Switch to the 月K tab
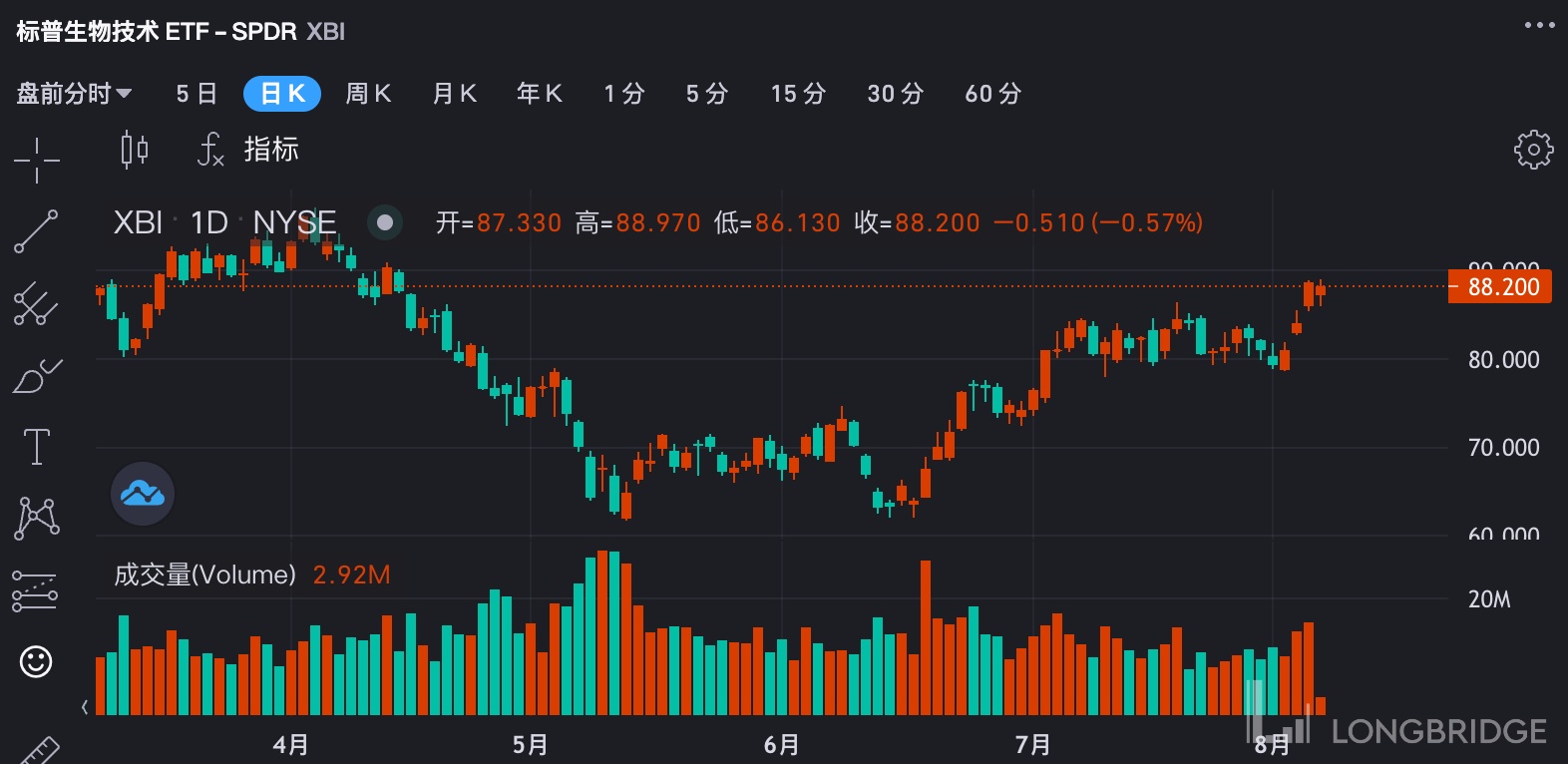 (455, 94)
